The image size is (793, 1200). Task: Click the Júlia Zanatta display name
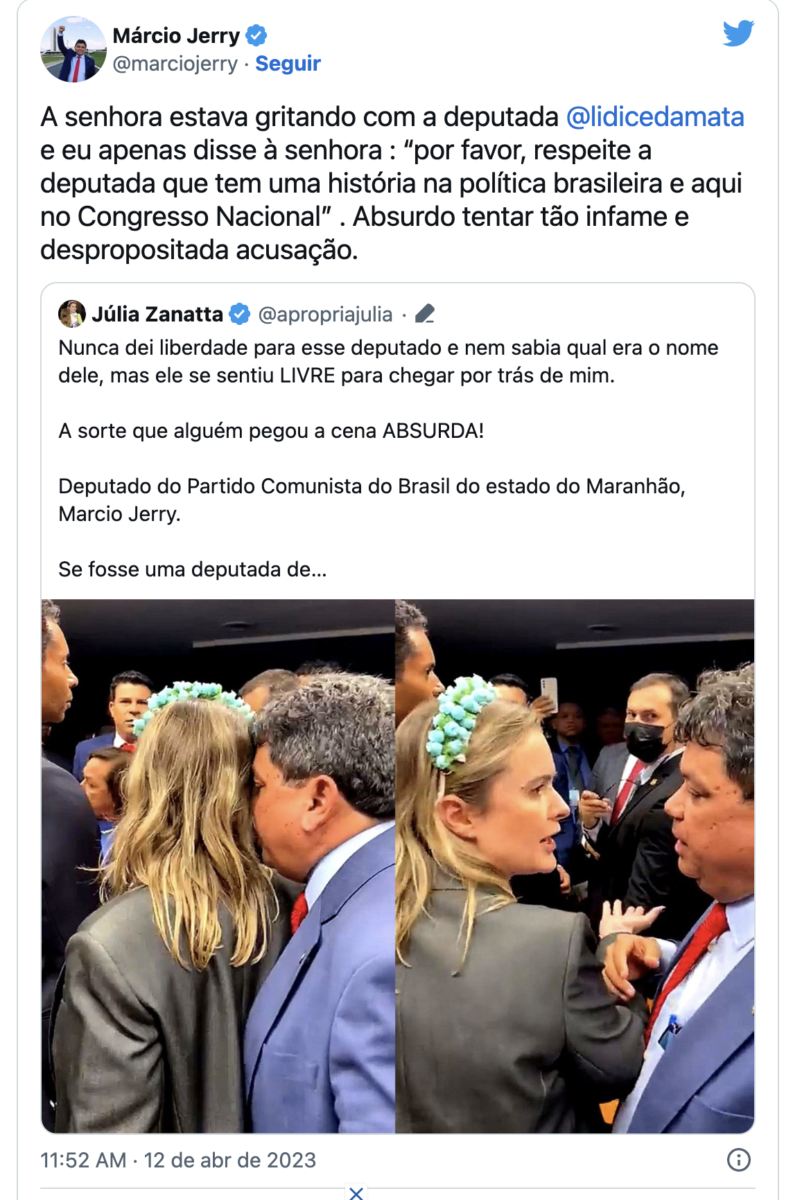[157, 314]
